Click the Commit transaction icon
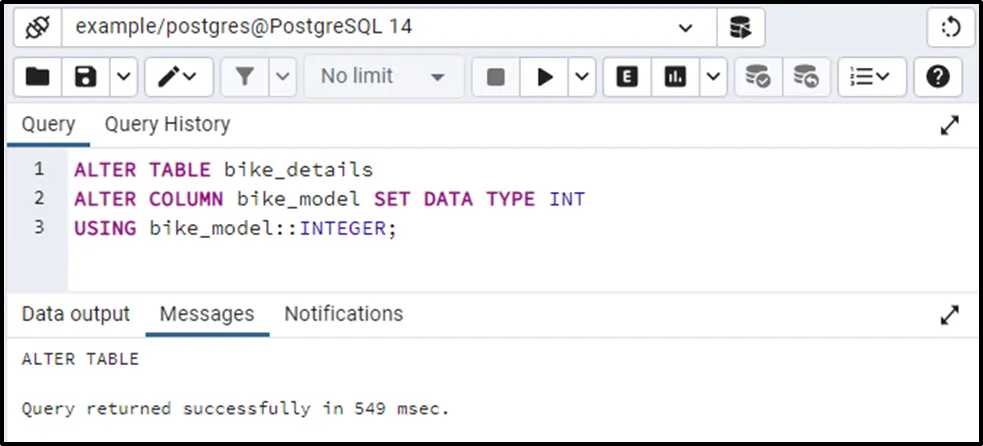Viewport: 983px width, 446px height. coord(757,76)
